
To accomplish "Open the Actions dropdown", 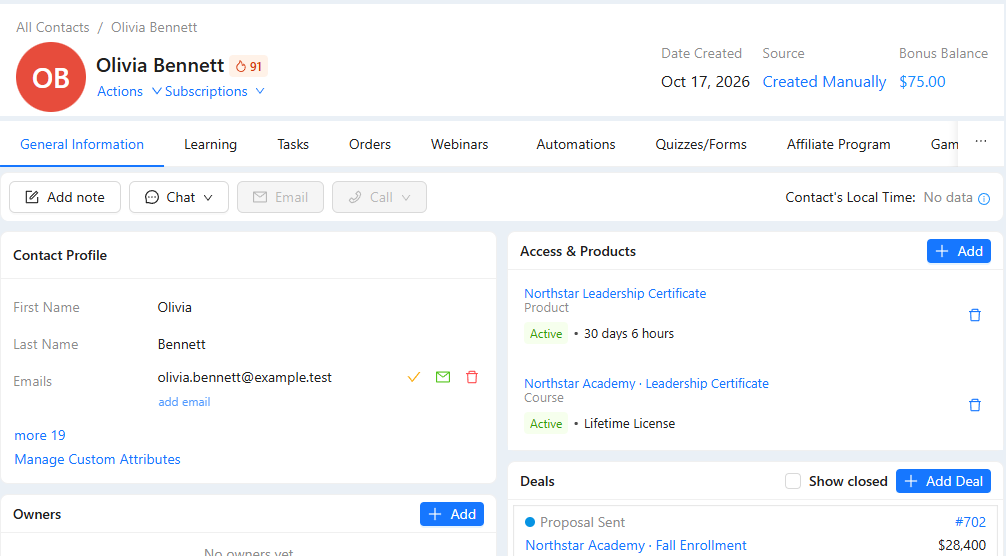I will 129,91.
